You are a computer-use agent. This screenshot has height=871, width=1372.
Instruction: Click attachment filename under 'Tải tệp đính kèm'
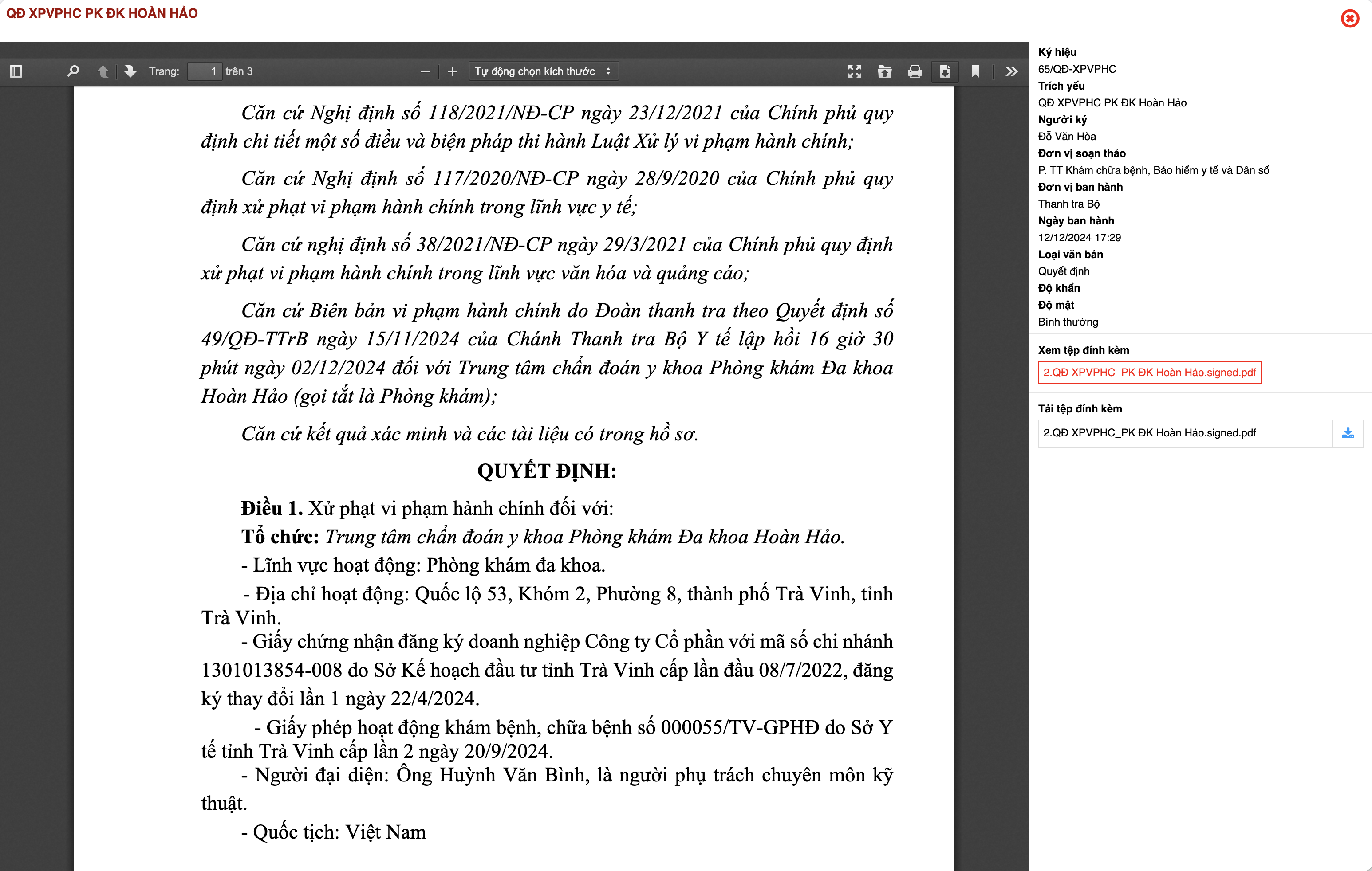tap(1149, 433)
